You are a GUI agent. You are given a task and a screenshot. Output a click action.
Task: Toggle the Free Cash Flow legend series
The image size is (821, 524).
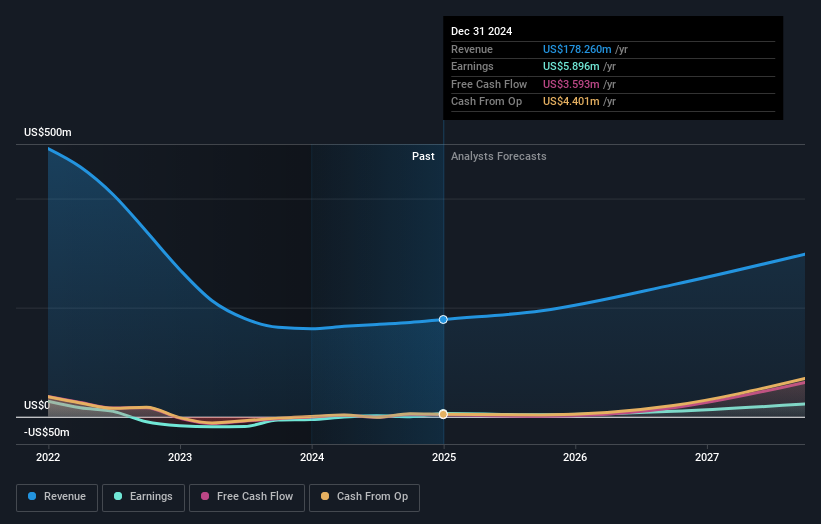[x=247, y=497]
